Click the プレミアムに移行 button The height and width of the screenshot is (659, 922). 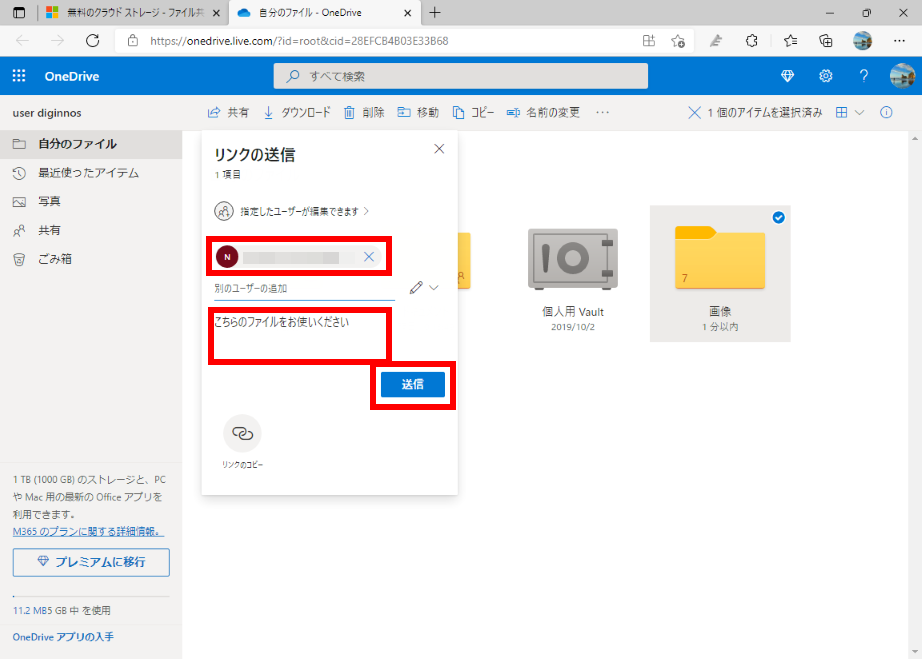(x=91, y=562)
